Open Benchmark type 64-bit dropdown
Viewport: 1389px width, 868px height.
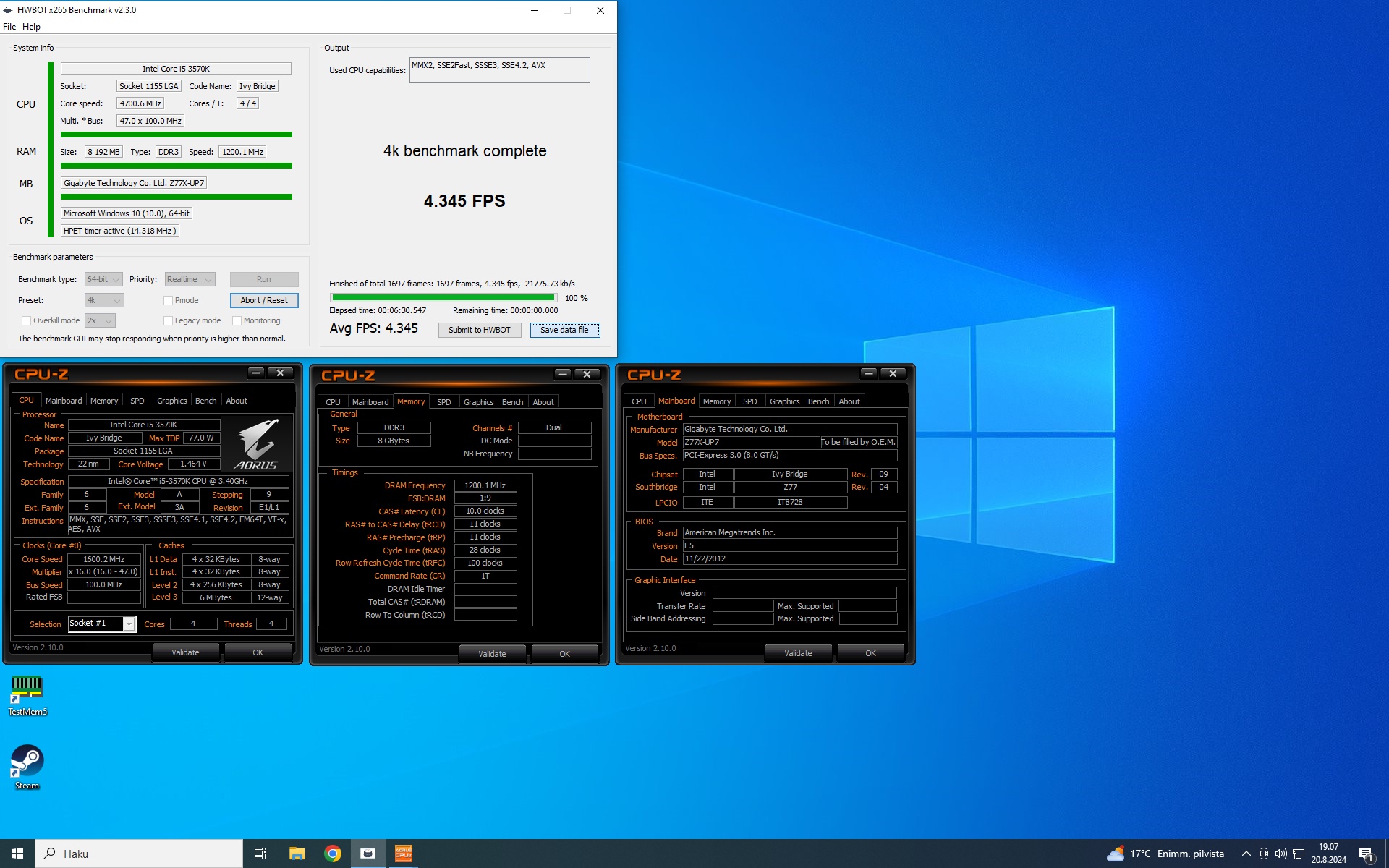click(103, 279)
